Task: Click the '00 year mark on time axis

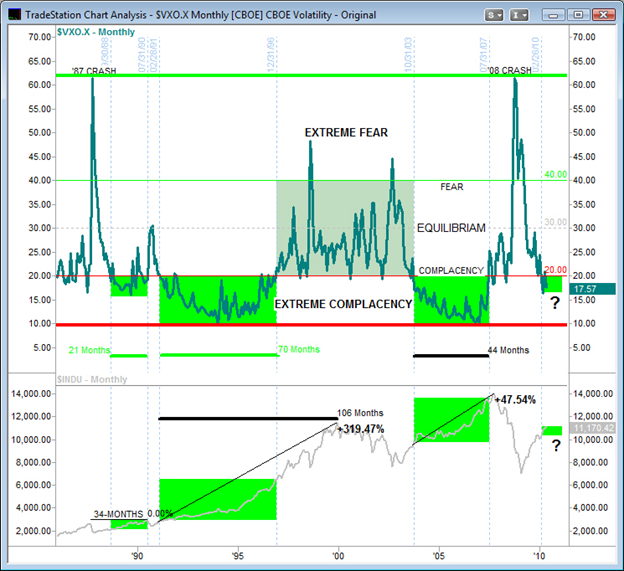Action: [x=338, y=555]
